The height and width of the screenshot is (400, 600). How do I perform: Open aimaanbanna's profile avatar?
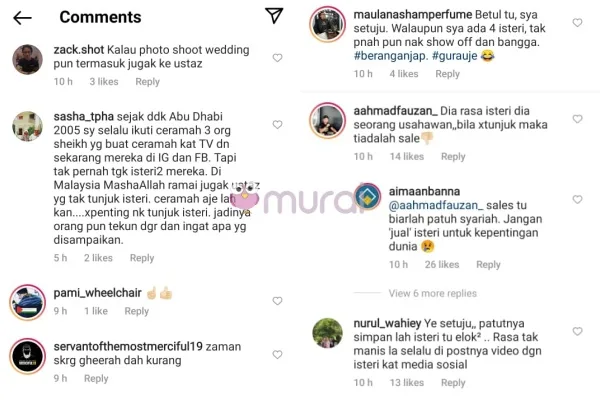click(368, 197)
